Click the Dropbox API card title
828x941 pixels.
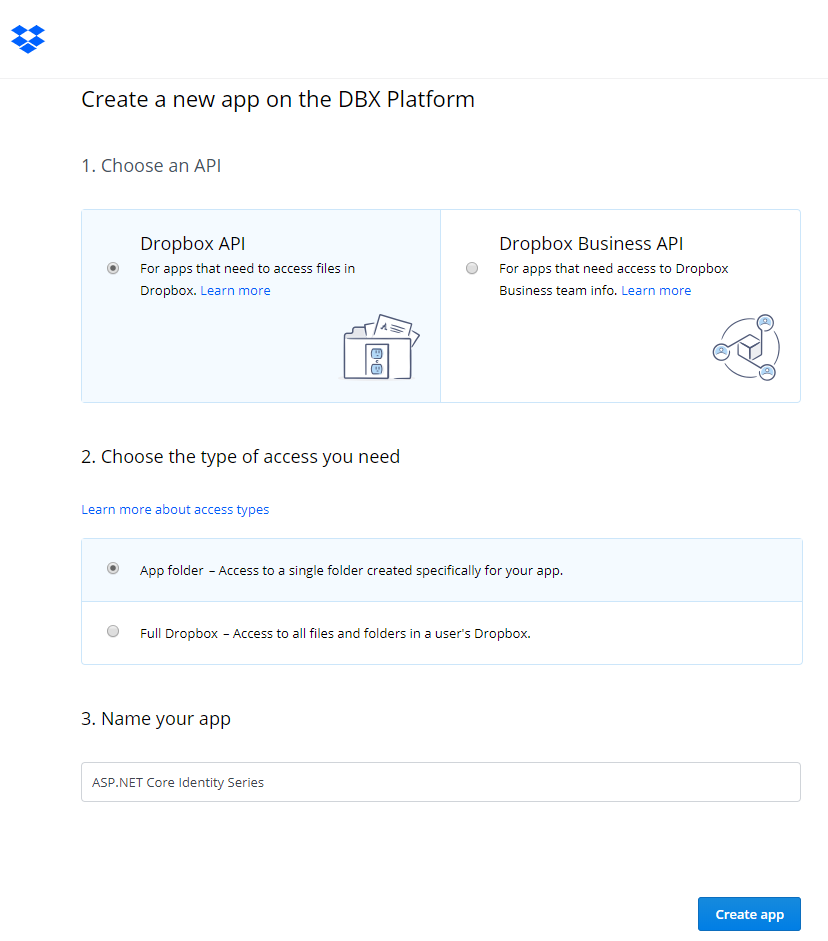tap(193, 244)
